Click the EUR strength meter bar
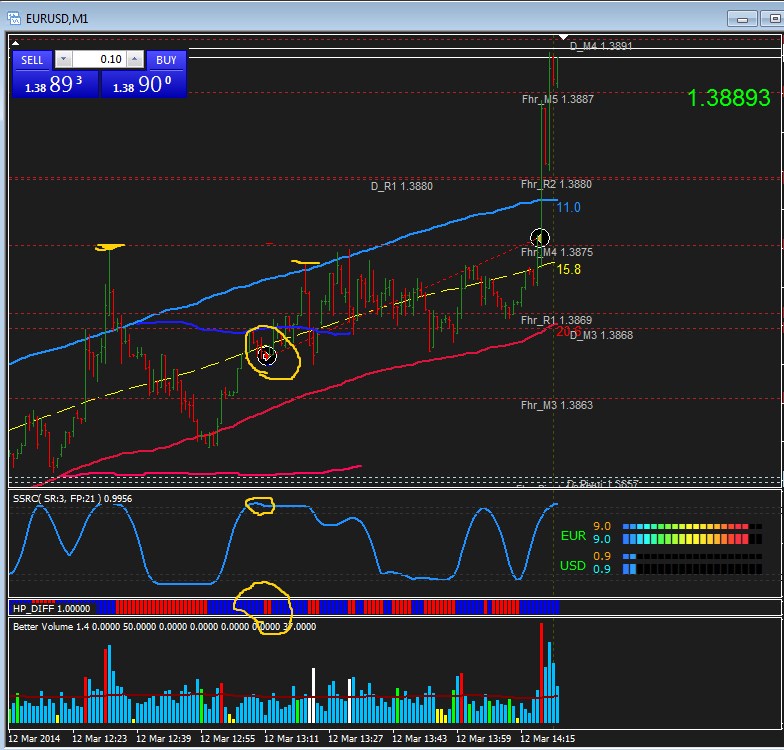The image size is (784, 750). tap(692, 533)
